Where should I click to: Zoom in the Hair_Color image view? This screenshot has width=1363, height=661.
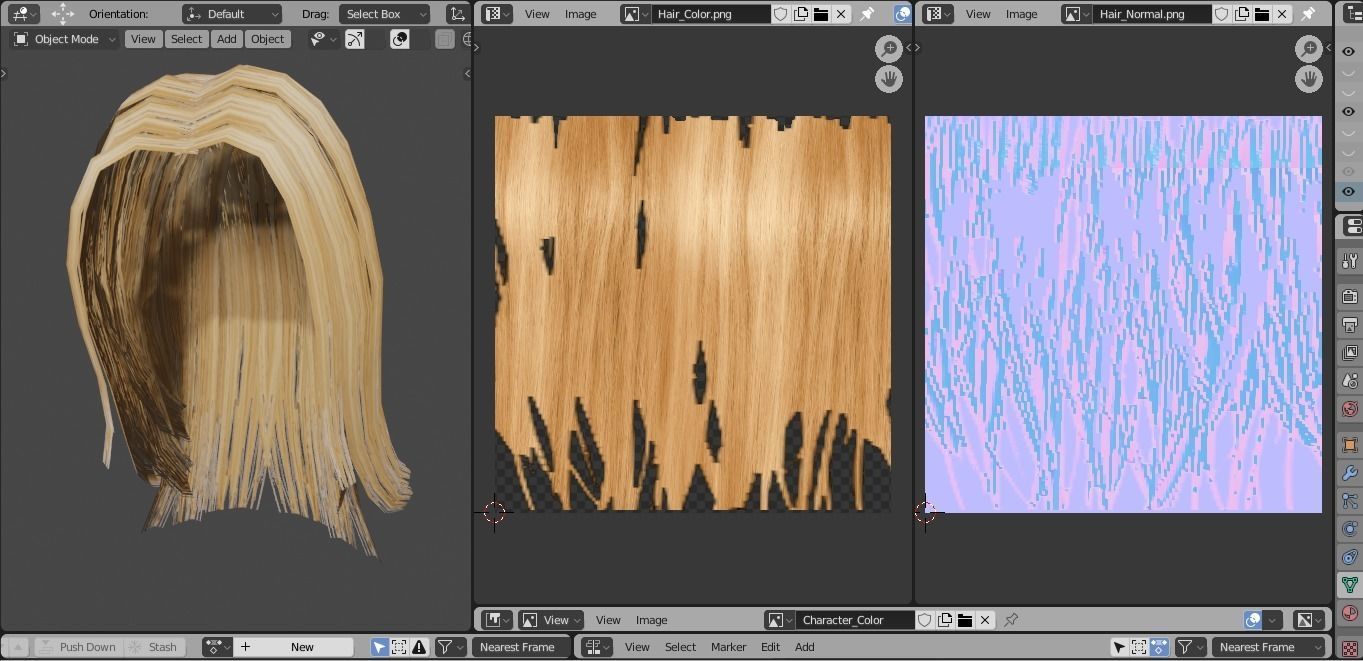click(889, 48)
